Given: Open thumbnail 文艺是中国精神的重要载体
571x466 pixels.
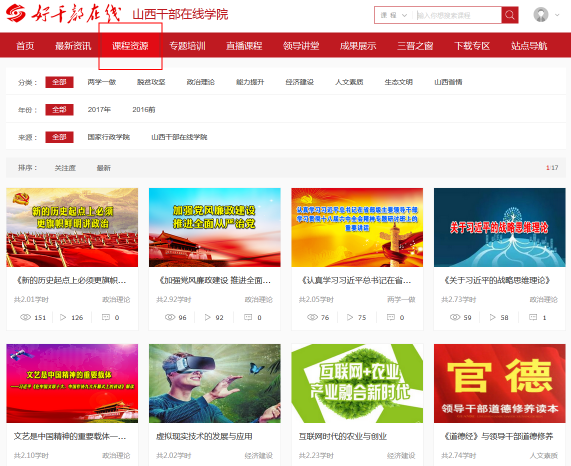Looking at the screenshot, I should [72, 383].
